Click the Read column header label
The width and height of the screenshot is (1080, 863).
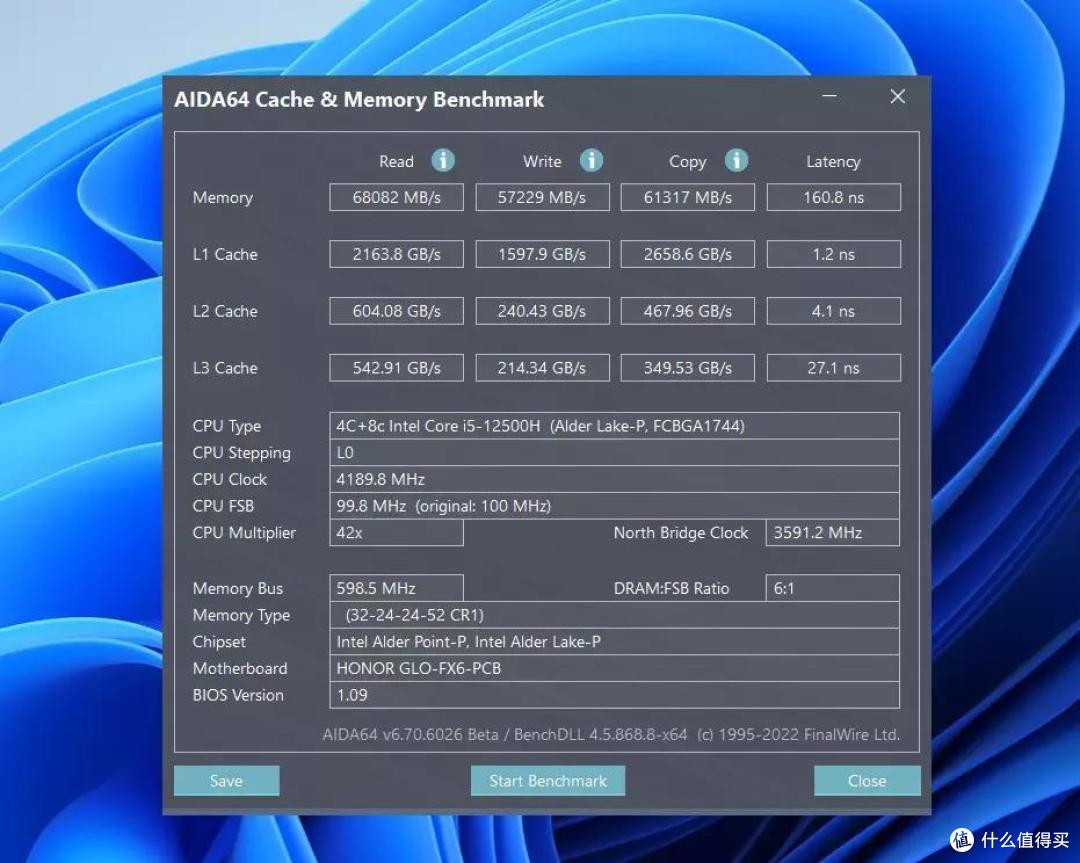pos(396,162)
